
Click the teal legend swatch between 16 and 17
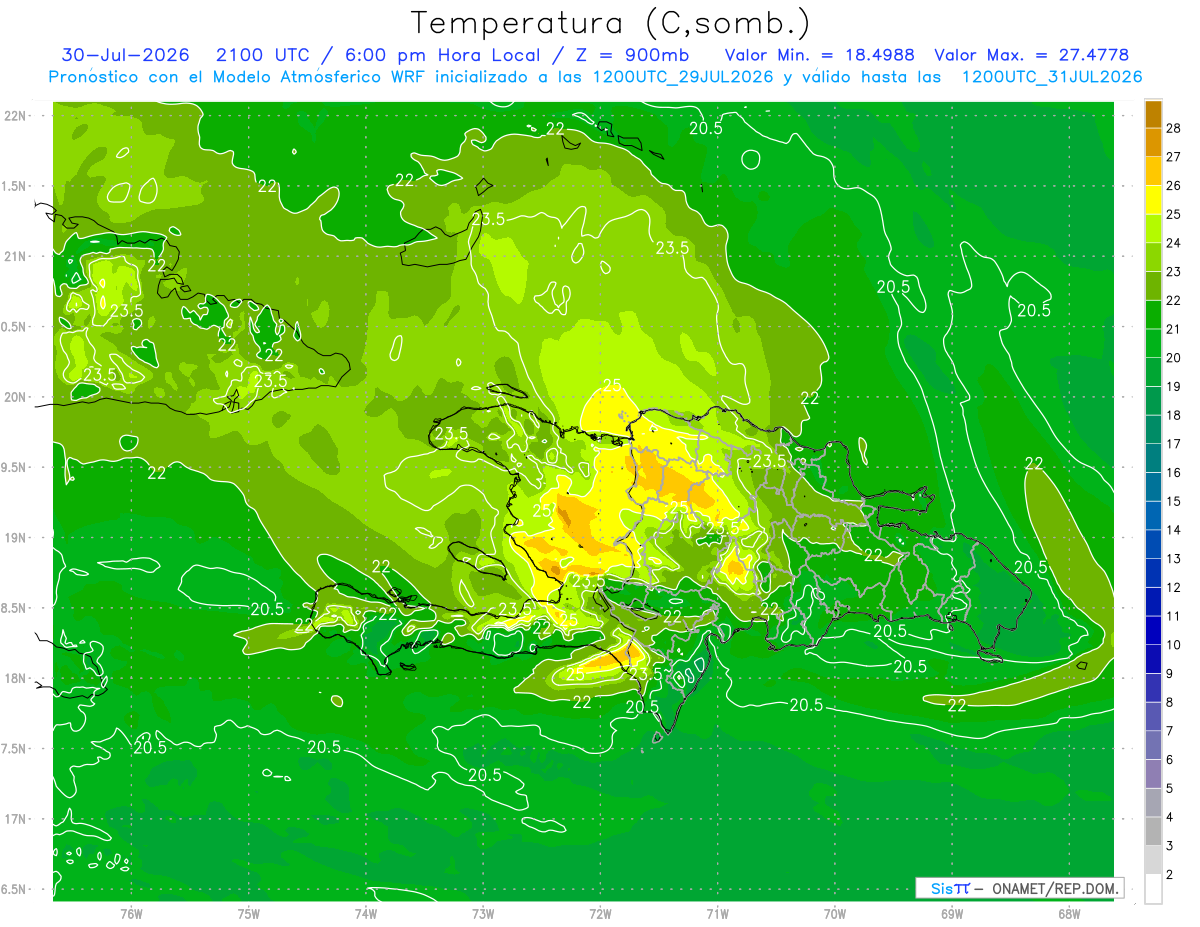[x=1153, y=459]
